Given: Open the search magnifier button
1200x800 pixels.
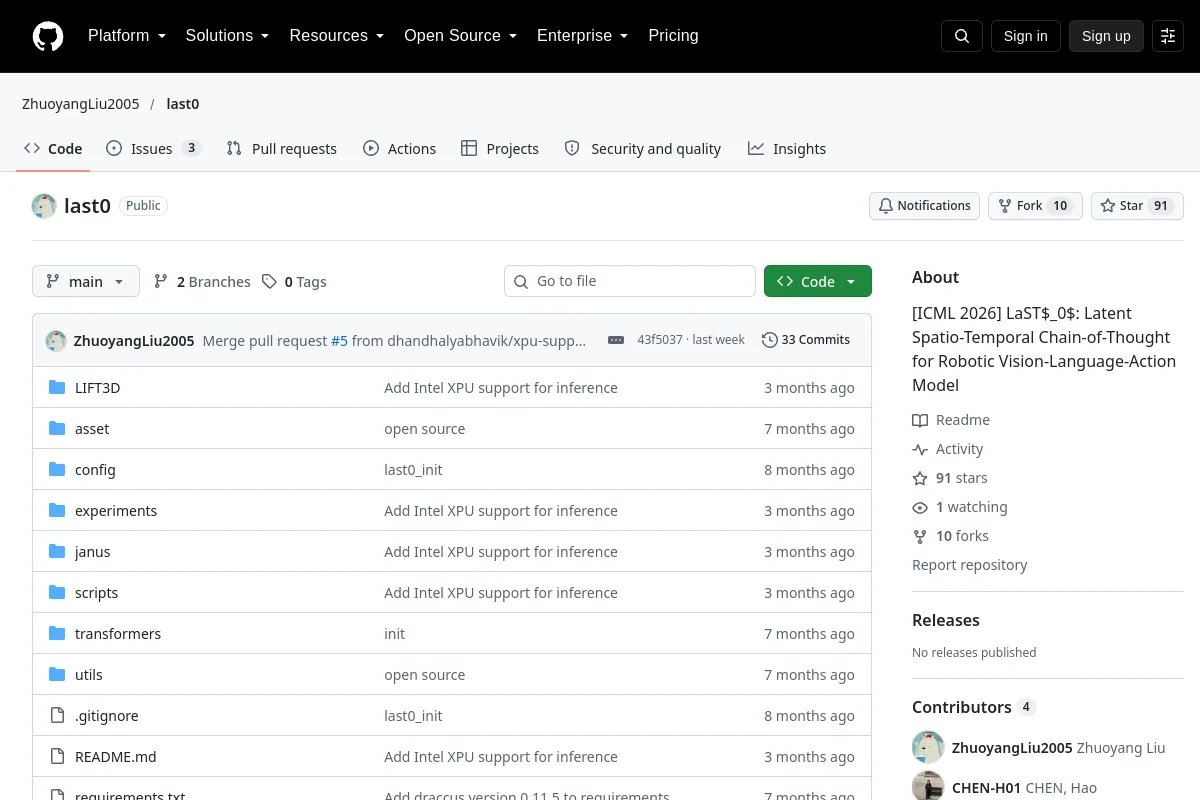Looking at the screenshot, I should tap(962, 36).
